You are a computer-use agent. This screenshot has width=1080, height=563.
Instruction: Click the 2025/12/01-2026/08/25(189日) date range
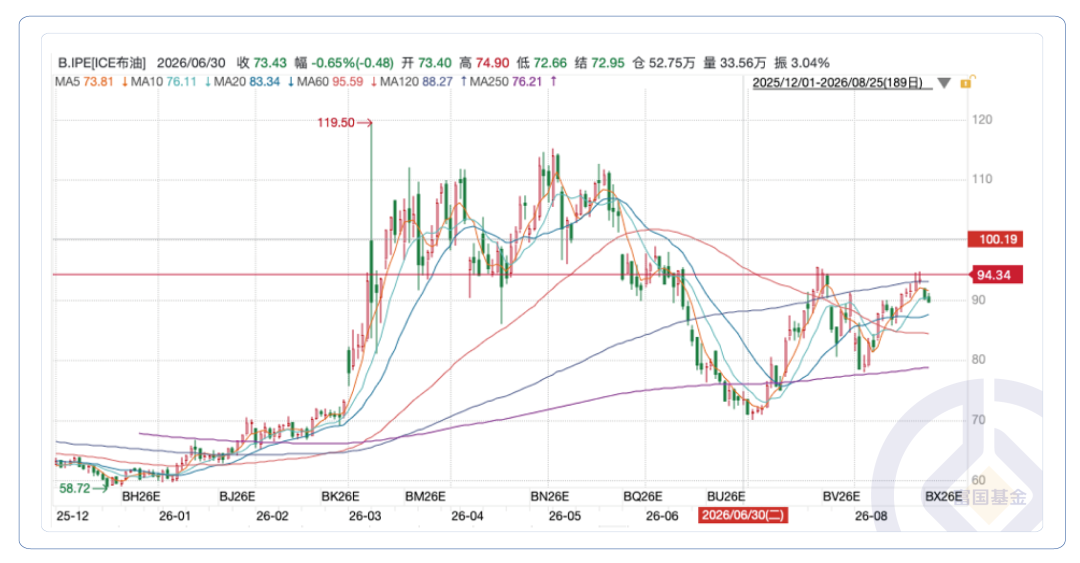click(838, 83)
